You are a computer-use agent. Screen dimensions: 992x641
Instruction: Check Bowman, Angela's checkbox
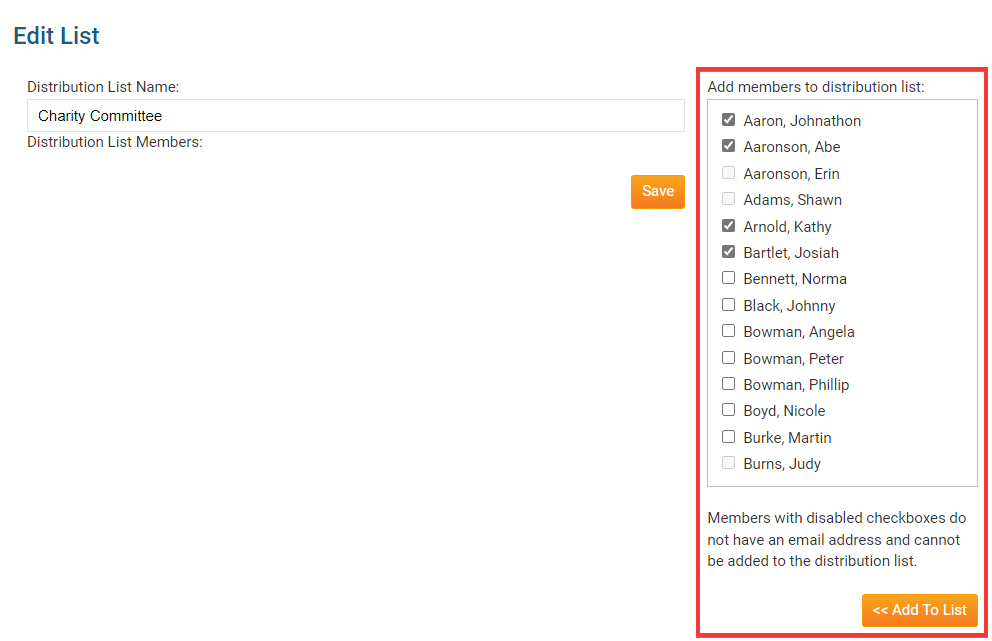pyautogui.click(x=729, y=331)
